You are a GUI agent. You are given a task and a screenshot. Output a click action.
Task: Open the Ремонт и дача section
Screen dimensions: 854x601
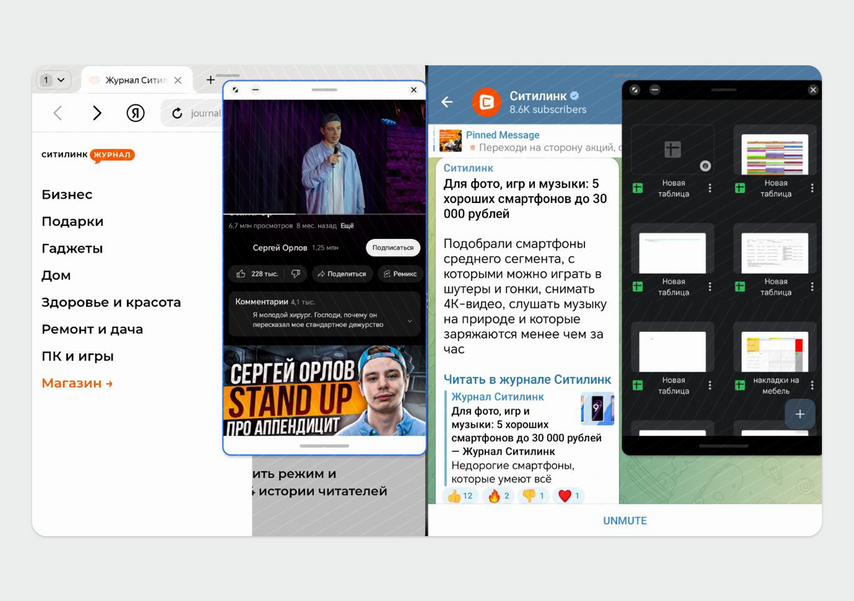pyautogui.click(x=92, y=329)
